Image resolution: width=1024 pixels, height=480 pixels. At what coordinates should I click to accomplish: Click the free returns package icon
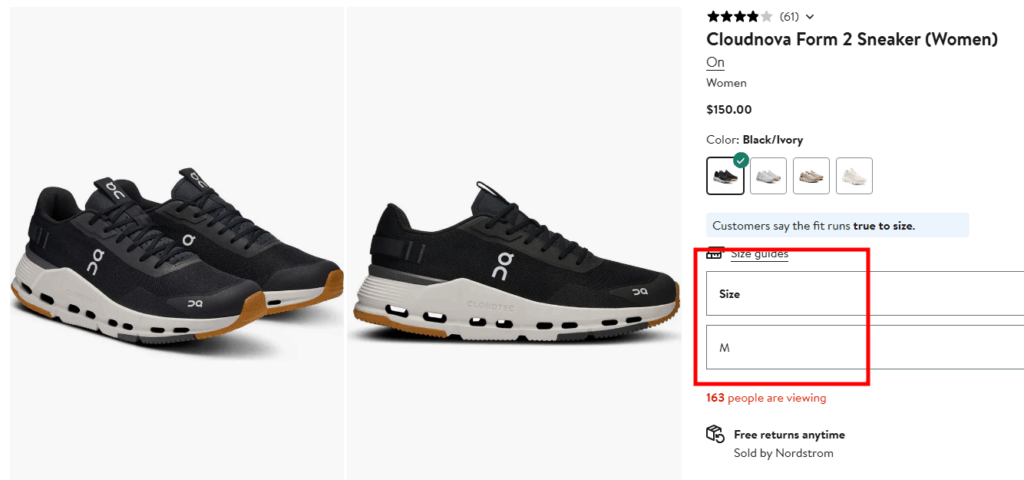[x=714, y=434]
